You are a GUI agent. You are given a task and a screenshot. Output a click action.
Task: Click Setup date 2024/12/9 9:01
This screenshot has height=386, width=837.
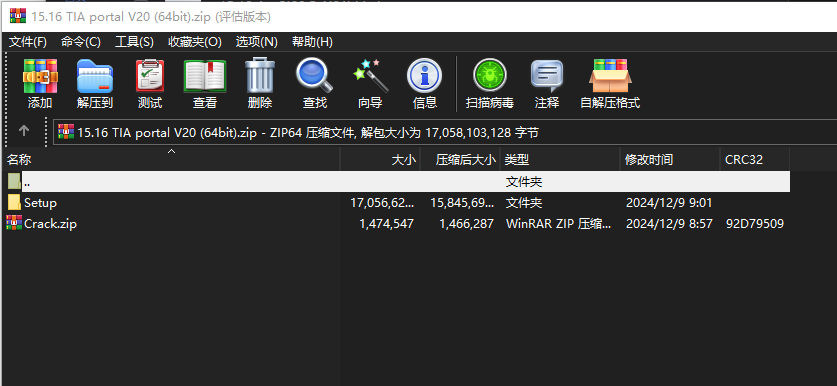point(669,203)
